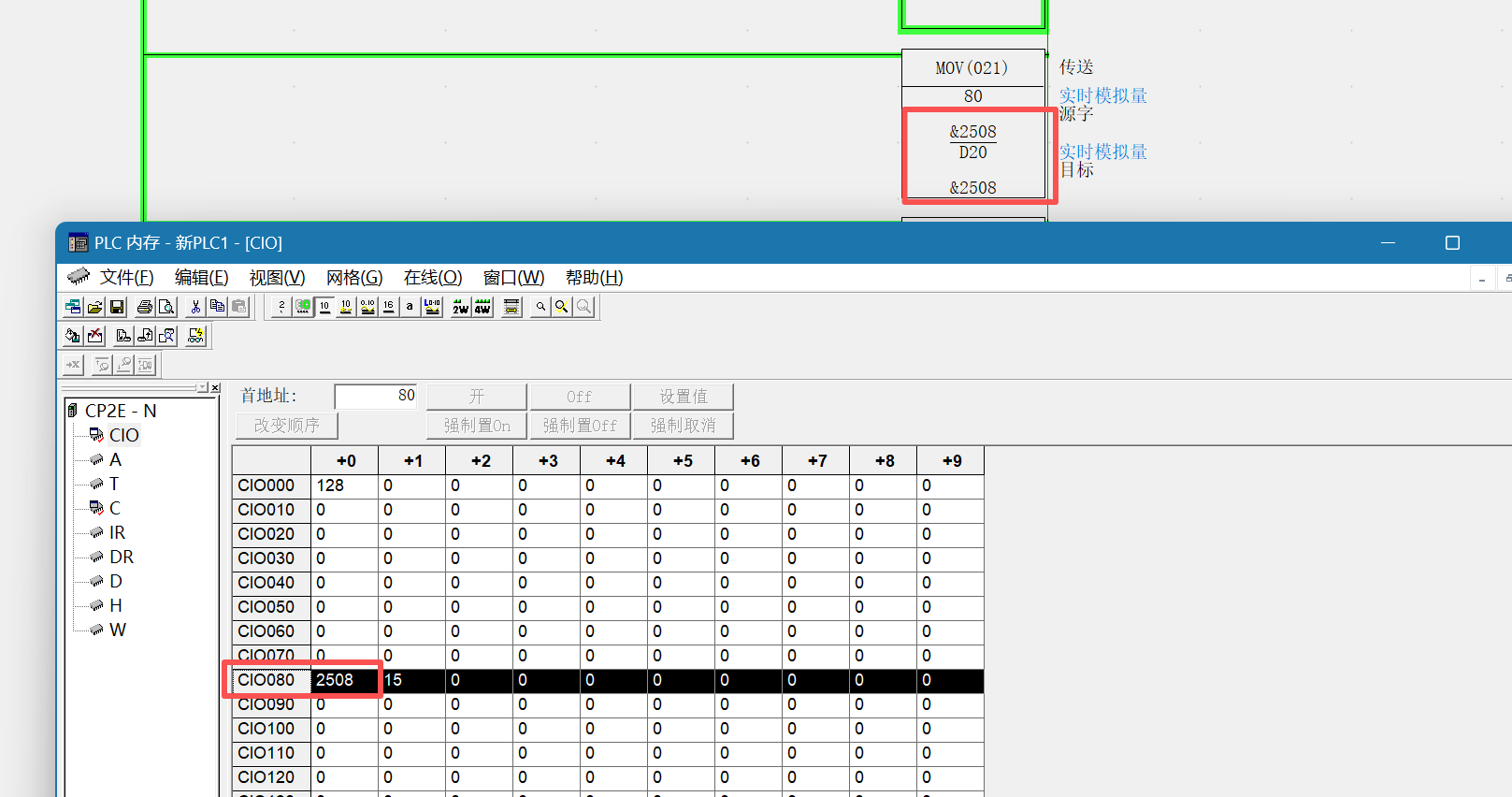
Task: Click the Print Preview icon
Action: [166, 307]
